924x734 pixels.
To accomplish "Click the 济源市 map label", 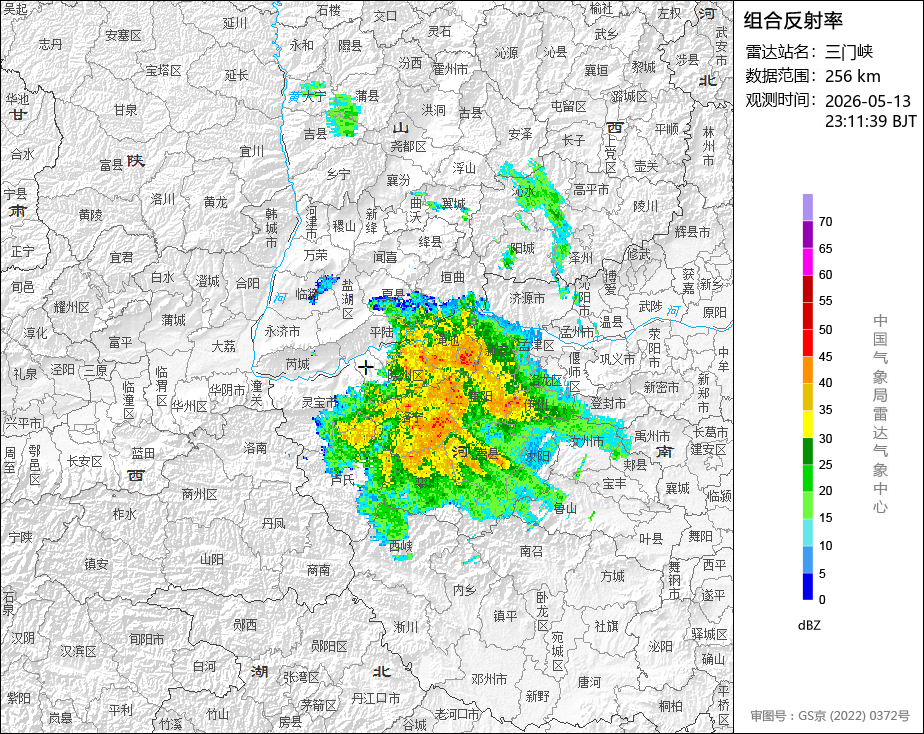I will (x=527, y=299).
